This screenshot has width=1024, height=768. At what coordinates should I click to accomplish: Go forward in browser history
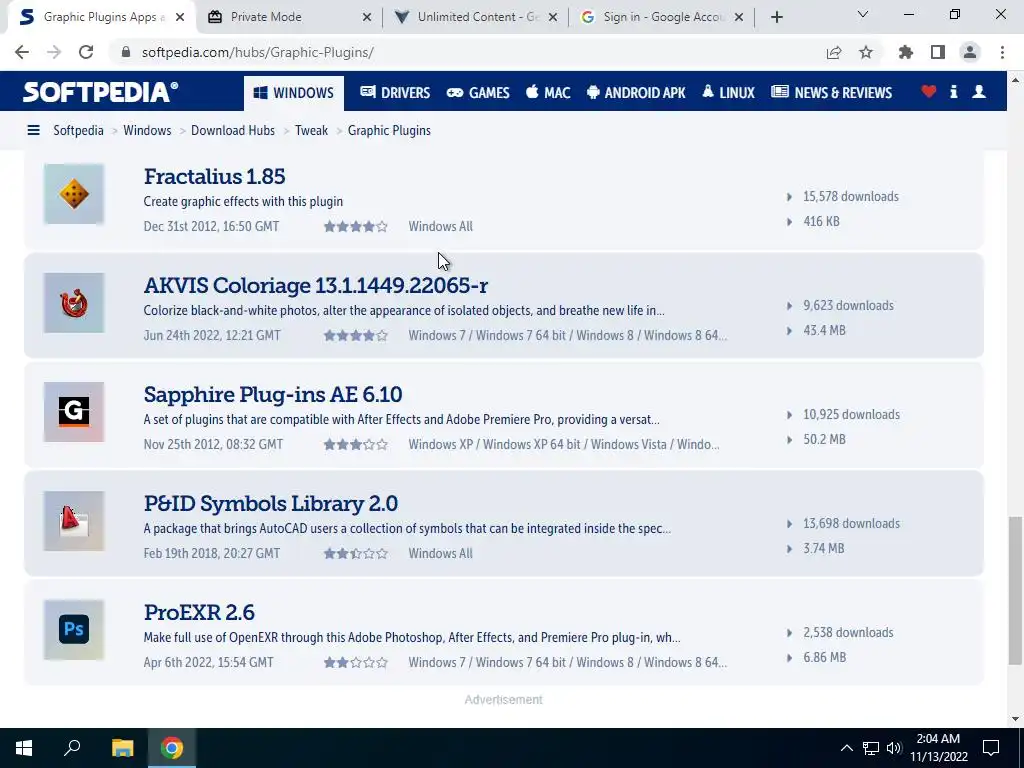(54, 52)
